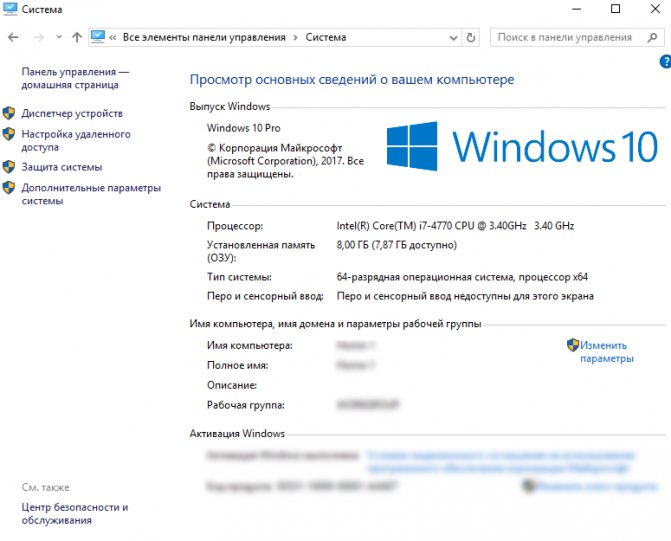Click the Forward navigation arrow
Image resolution: width=671 pixels, height=541 pixels.
coord(37,37)
